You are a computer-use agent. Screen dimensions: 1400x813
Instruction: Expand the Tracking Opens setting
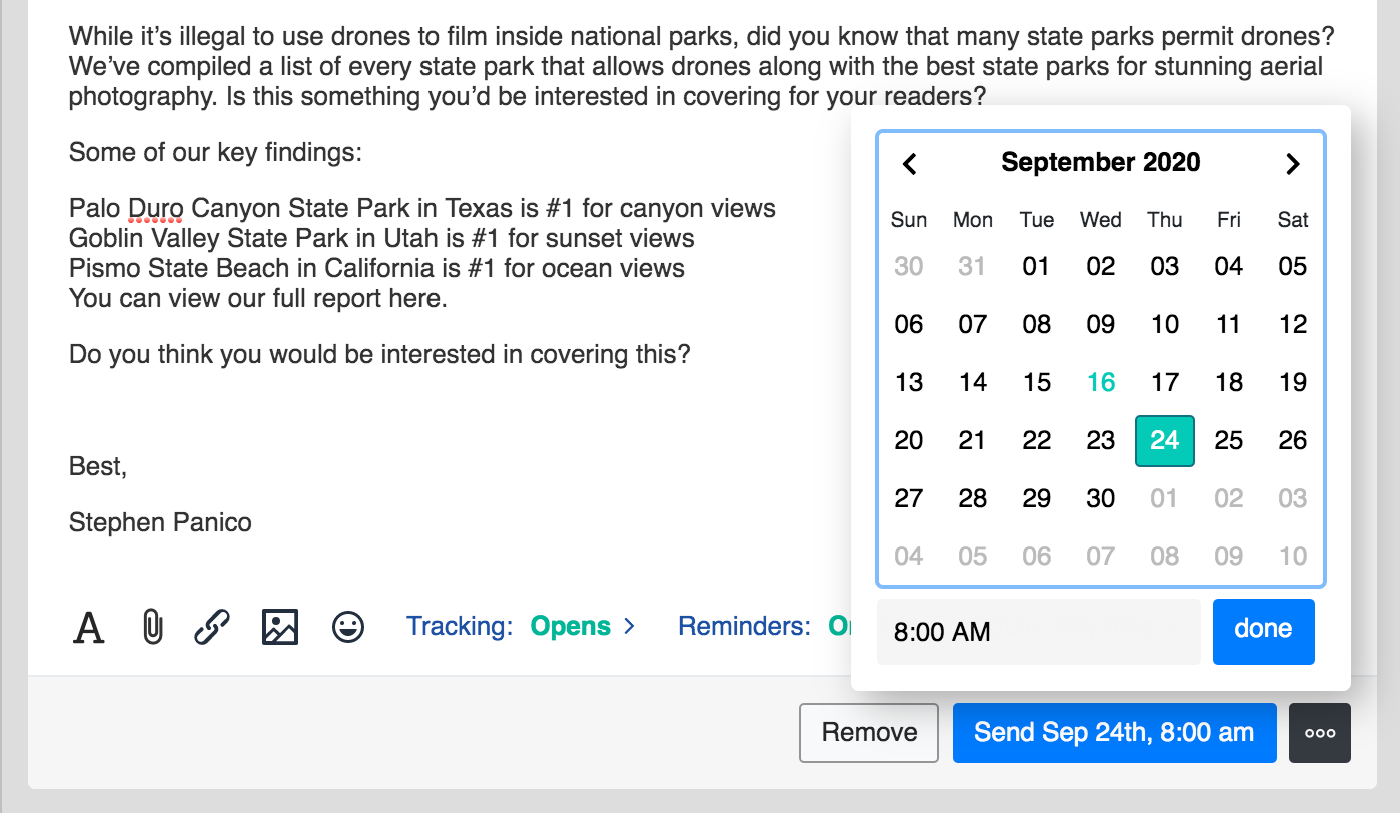pyautogui.click(x=520, y=627)
